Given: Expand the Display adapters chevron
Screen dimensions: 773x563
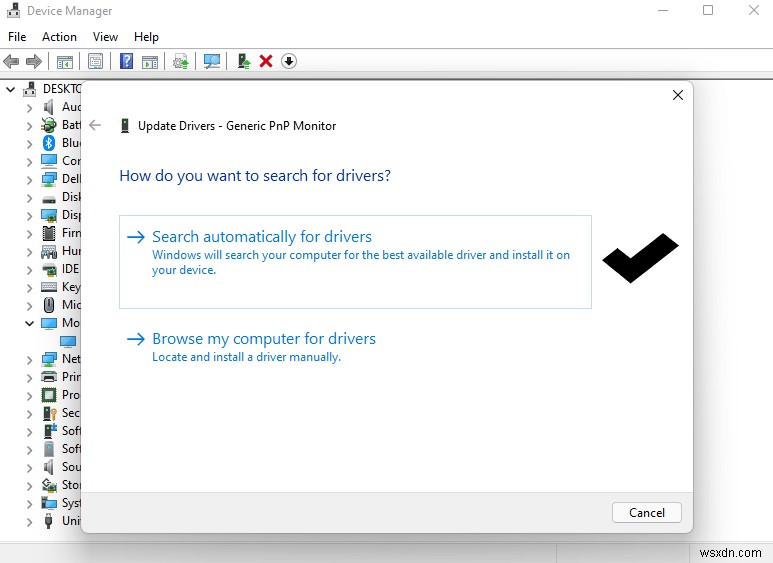Looking at the screenshot, I should (30, 215).
